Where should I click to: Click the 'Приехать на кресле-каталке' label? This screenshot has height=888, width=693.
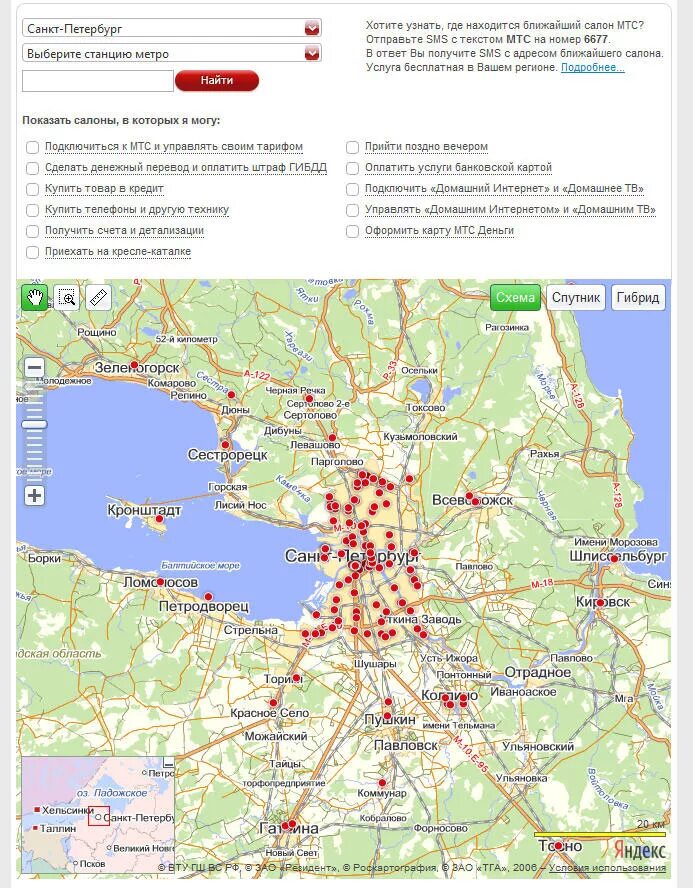coord(118,251)
